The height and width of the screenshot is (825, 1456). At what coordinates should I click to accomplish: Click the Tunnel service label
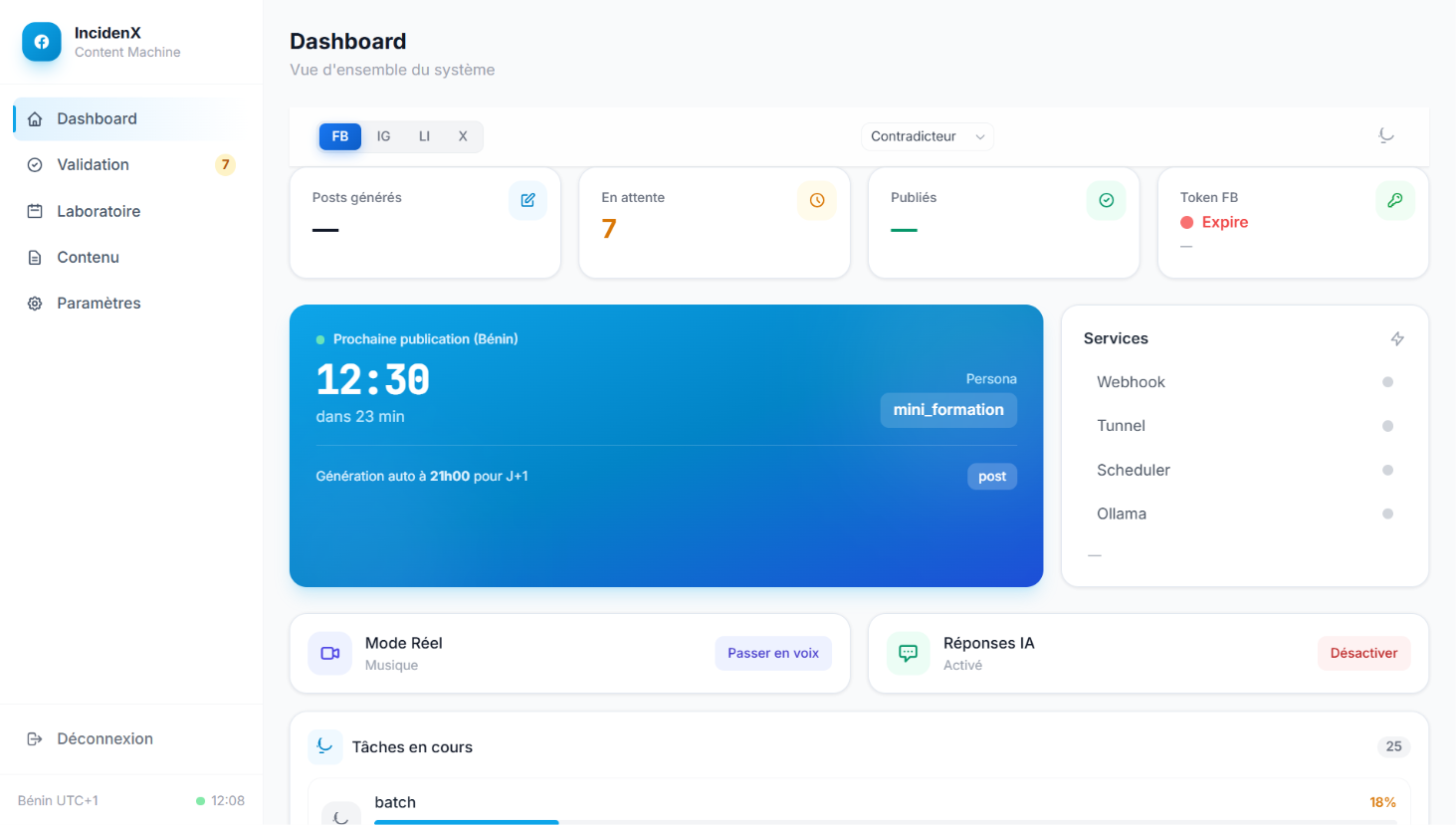pos(1121,426)
